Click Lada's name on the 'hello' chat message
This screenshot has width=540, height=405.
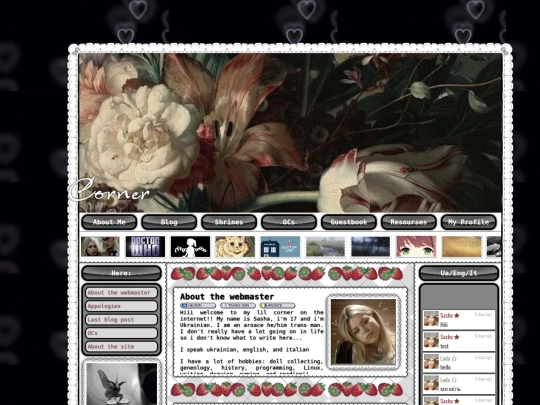click(445, 359)
